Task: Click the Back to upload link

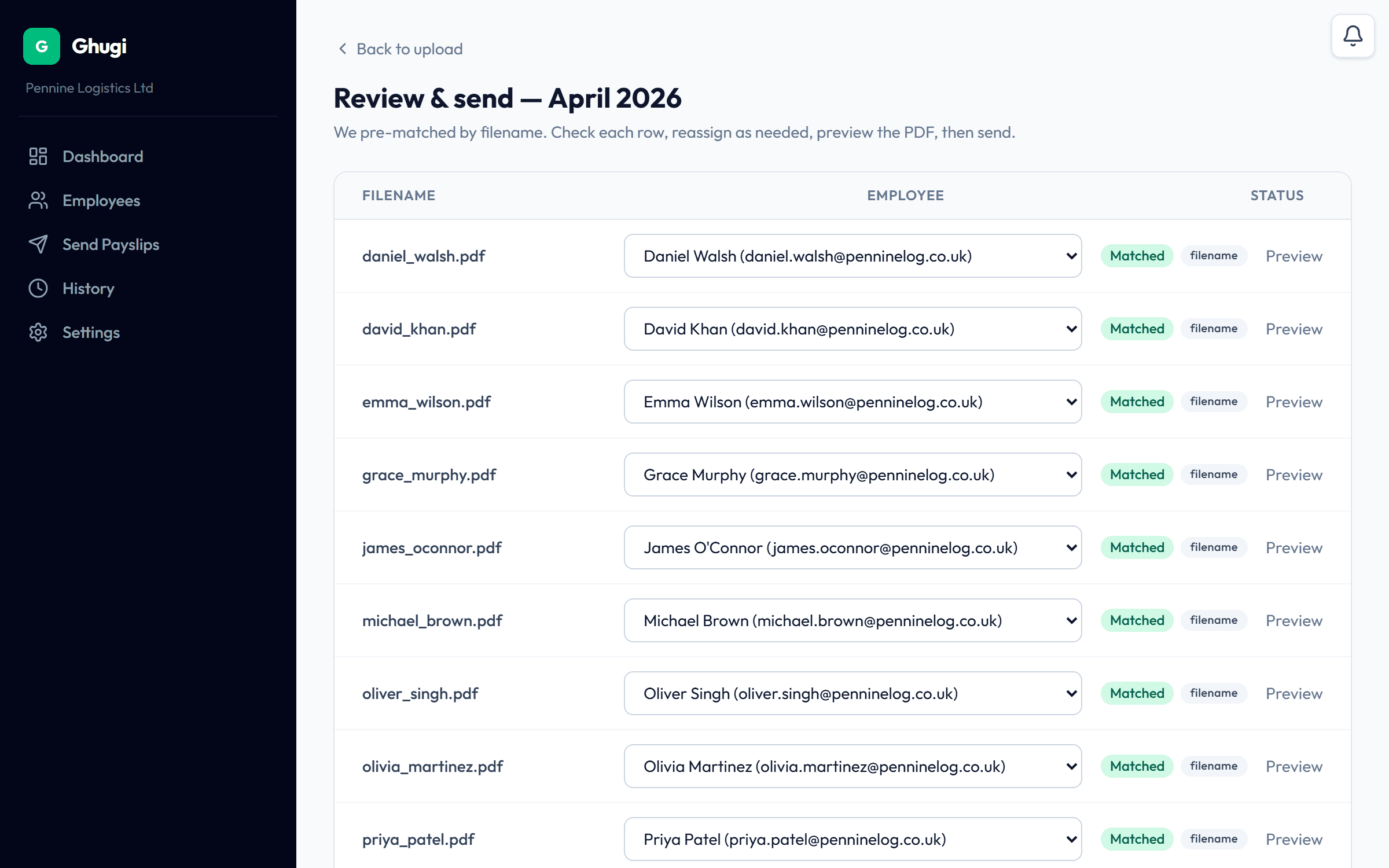Action: coord(409,49)
